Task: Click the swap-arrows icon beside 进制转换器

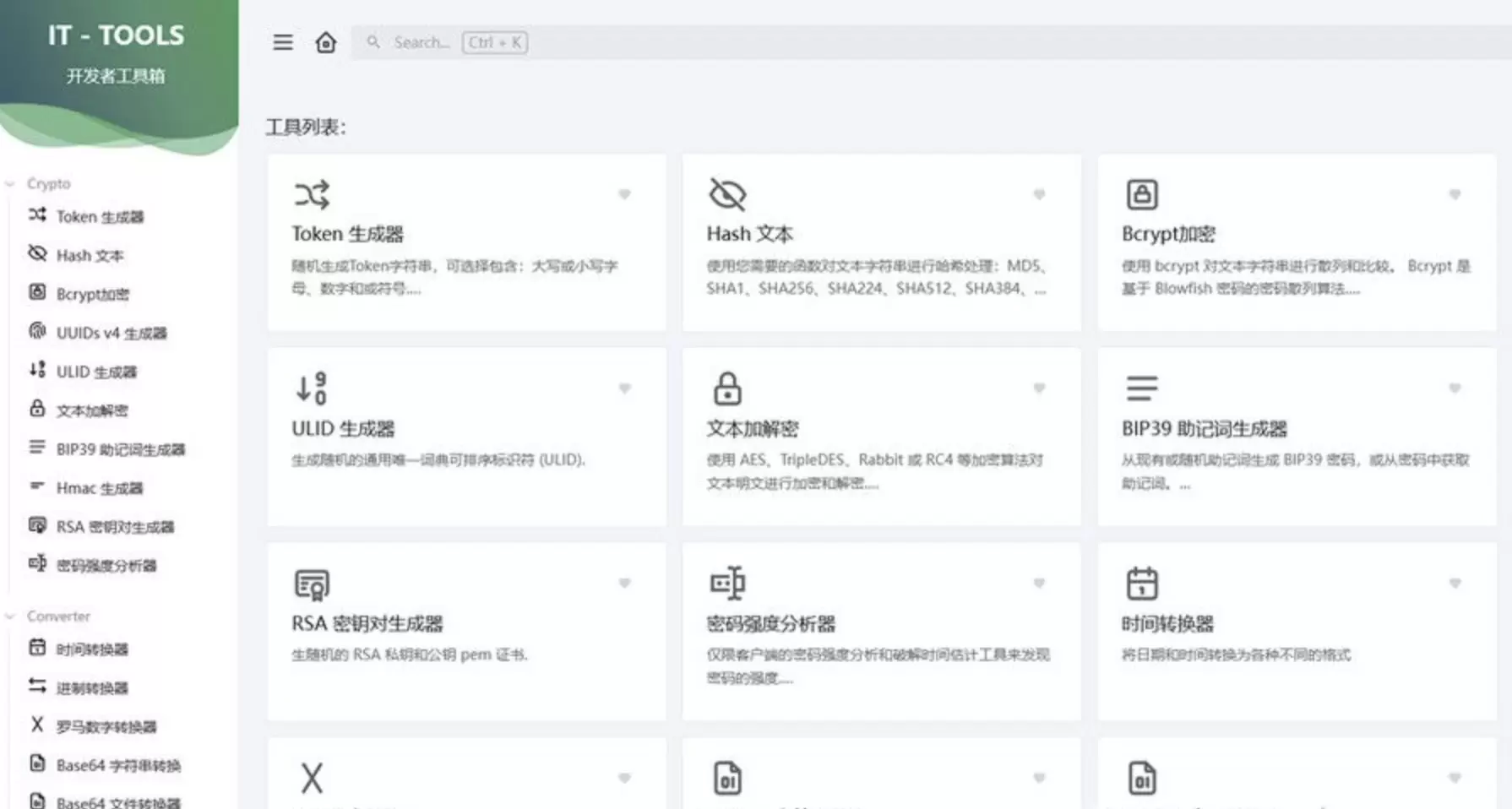Action: (x=37, y=686)
